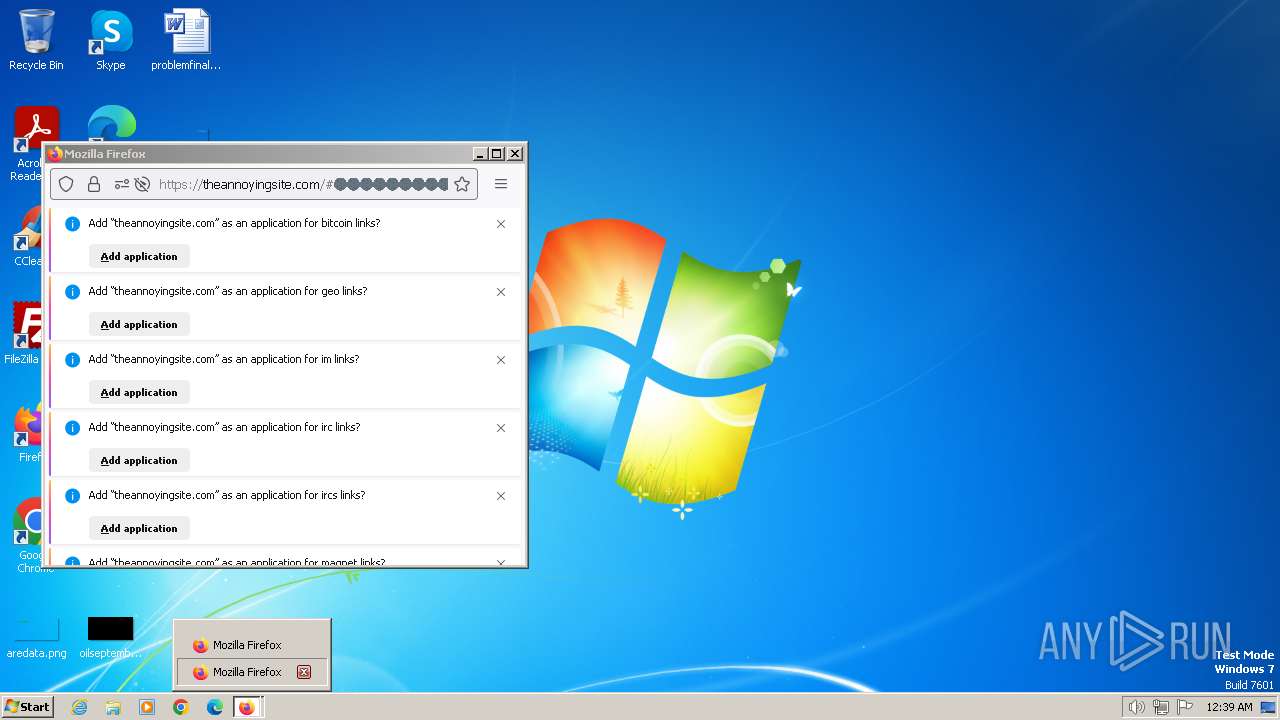Maximize the Mozilla Firefox window

tap(497, 154)
